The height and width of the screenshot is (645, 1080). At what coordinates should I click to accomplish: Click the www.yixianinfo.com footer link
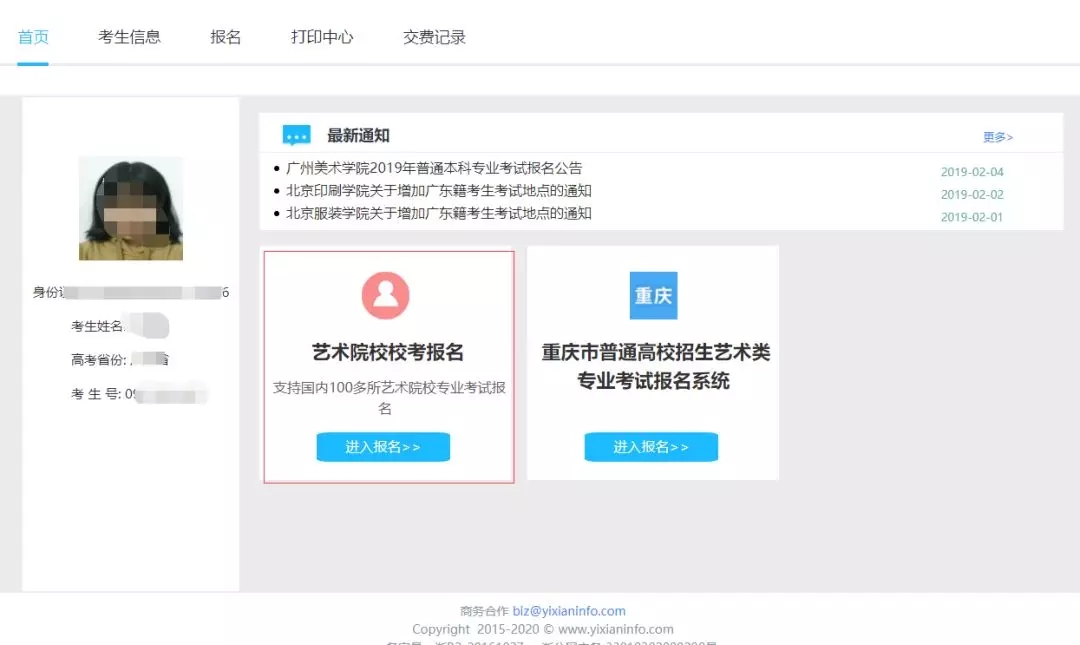[615, 629]
